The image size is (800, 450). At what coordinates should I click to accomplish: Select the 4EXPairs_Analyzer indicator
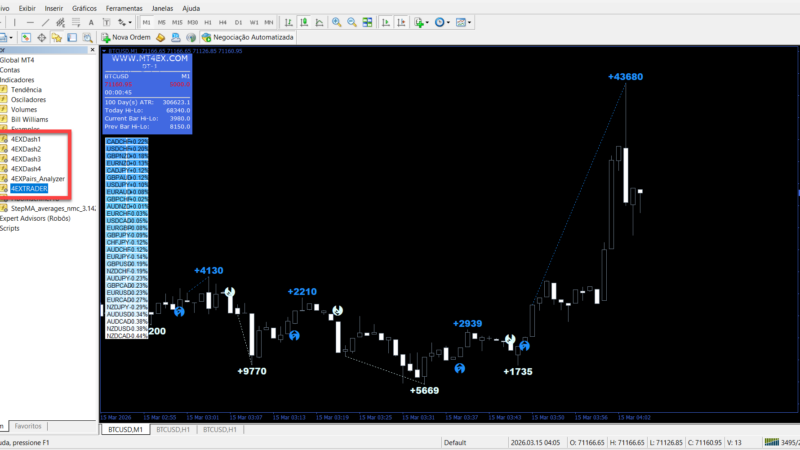coord(38,179)
